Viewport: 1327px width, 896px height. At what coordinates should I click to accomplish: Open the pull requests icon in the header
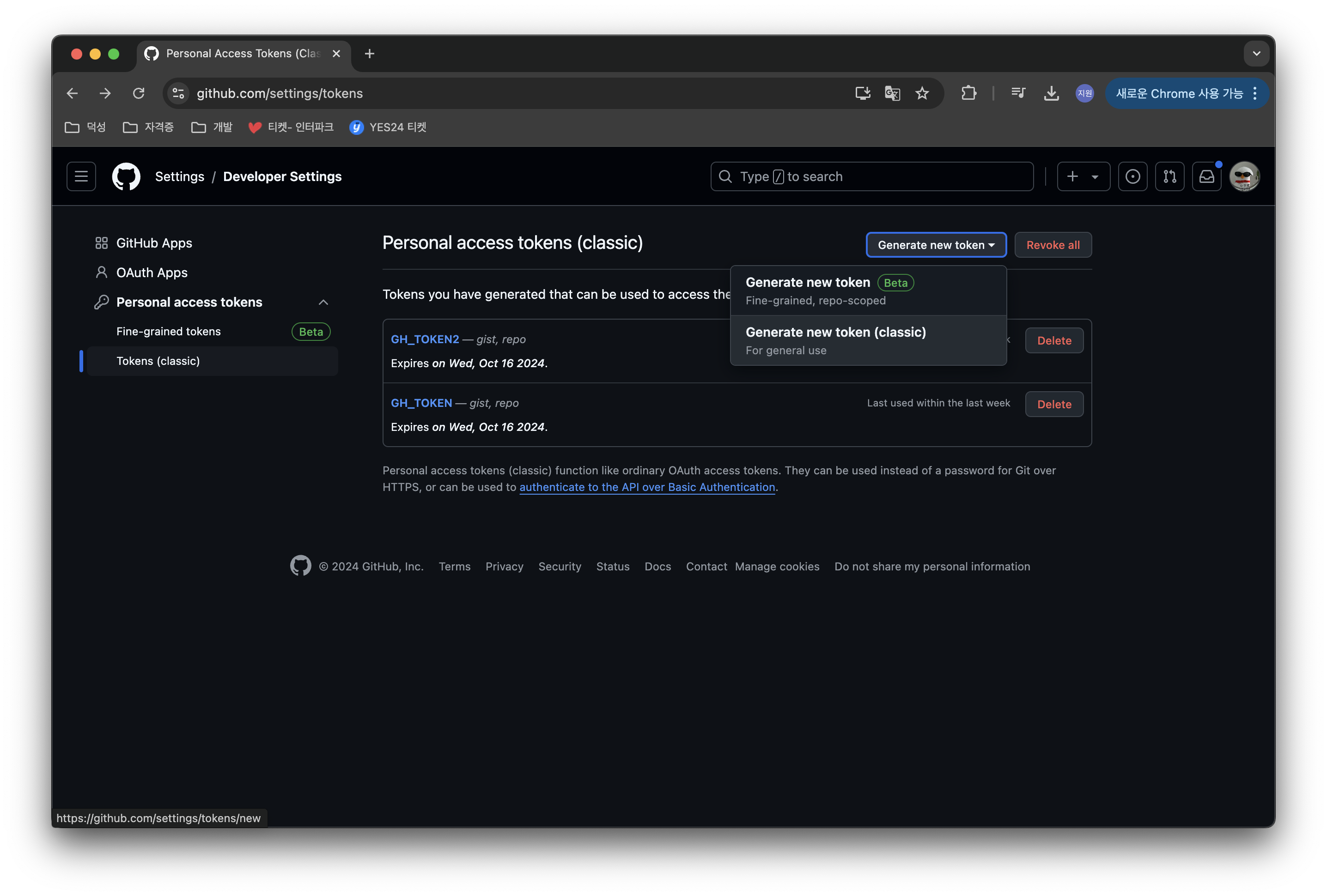(x=1169, y=176)
